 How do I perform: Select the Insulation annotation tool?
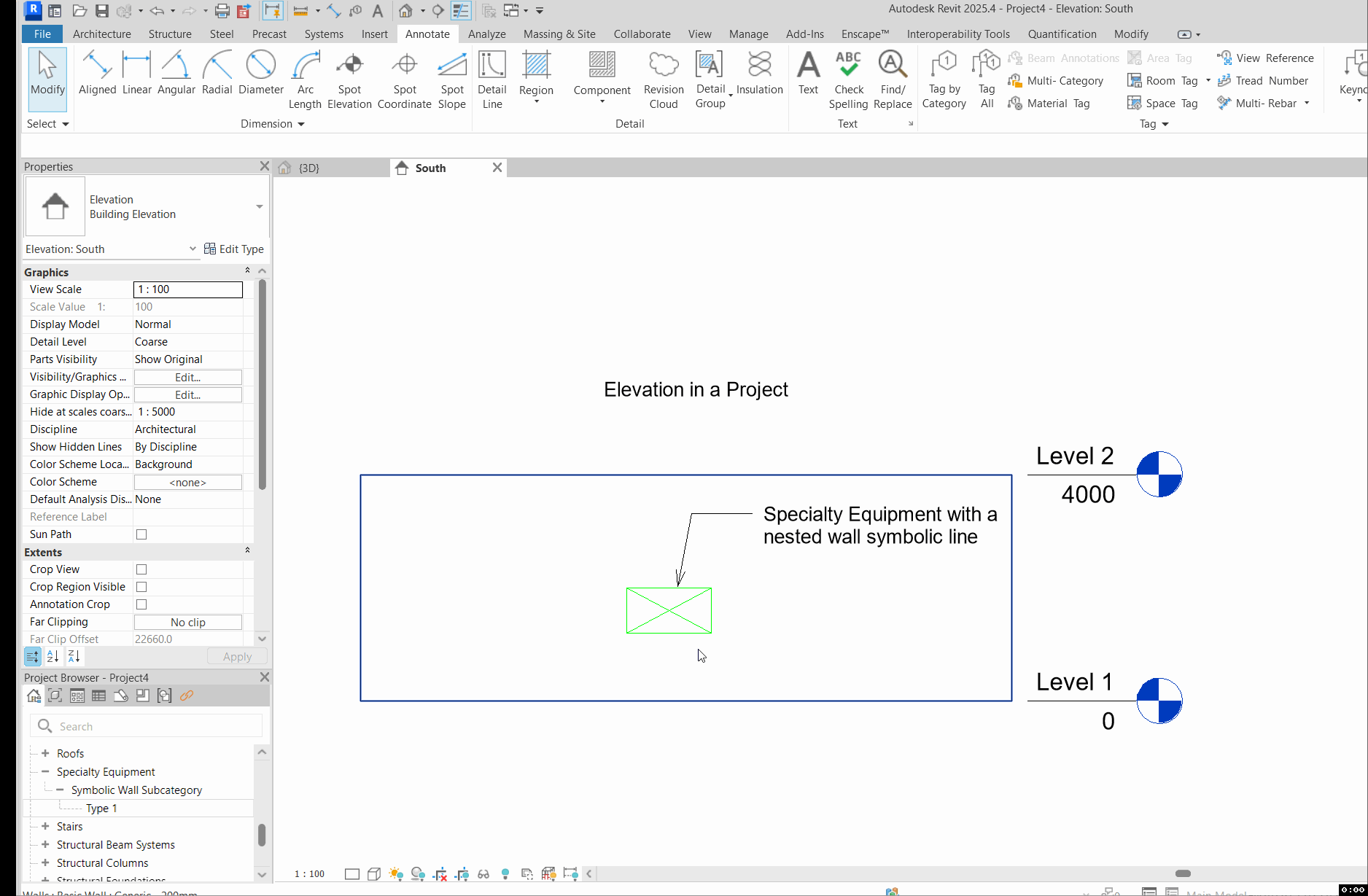(759, 73)
